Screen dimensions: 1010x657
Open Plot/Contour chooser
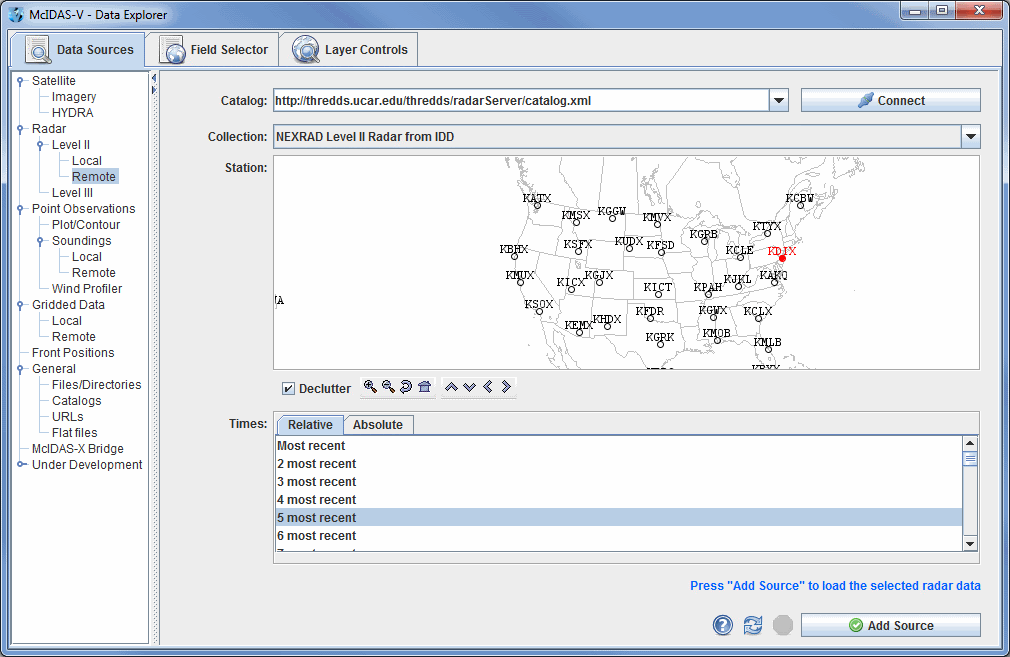86,225
